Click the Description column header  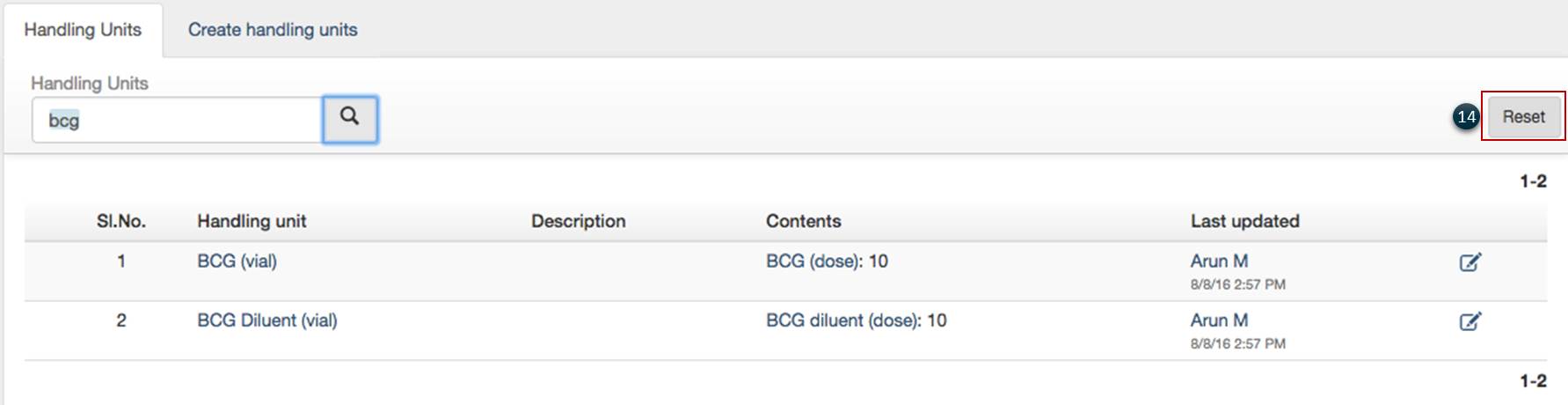[578, 222]
